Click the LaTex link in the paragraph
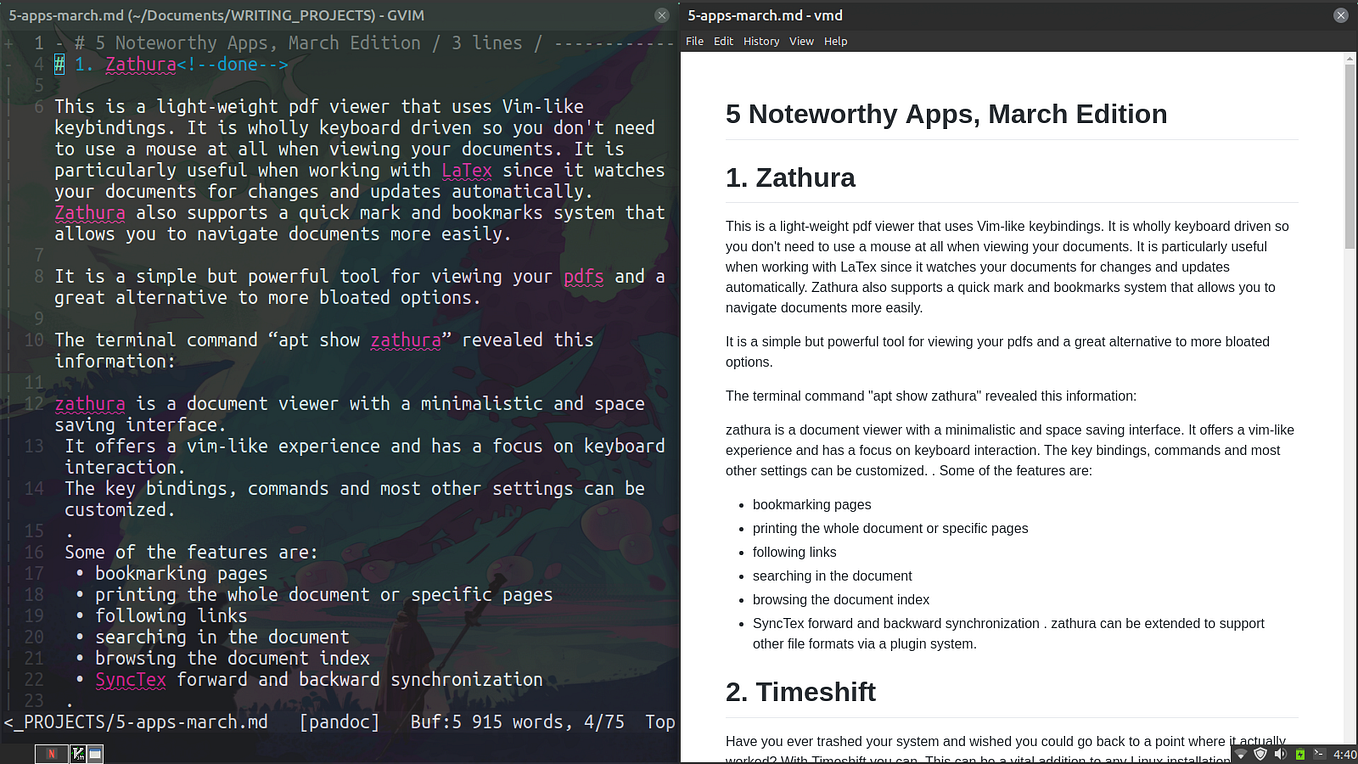 [466, 170]
